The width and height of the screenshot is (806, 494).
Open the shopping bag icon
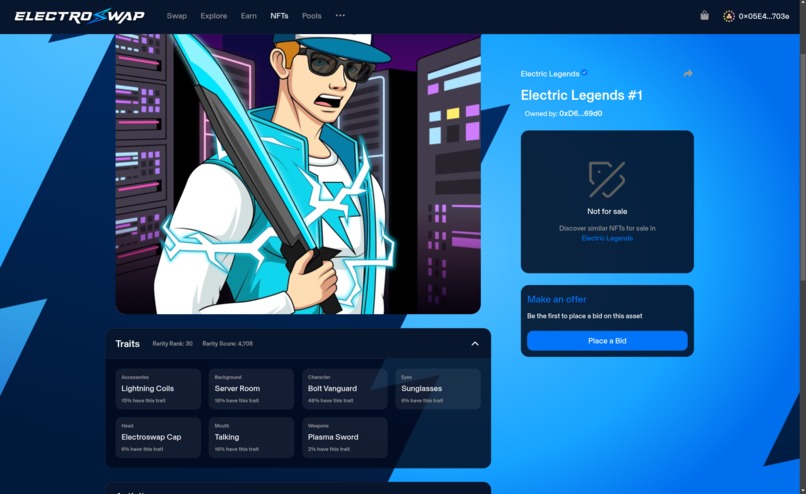[704, 15]
